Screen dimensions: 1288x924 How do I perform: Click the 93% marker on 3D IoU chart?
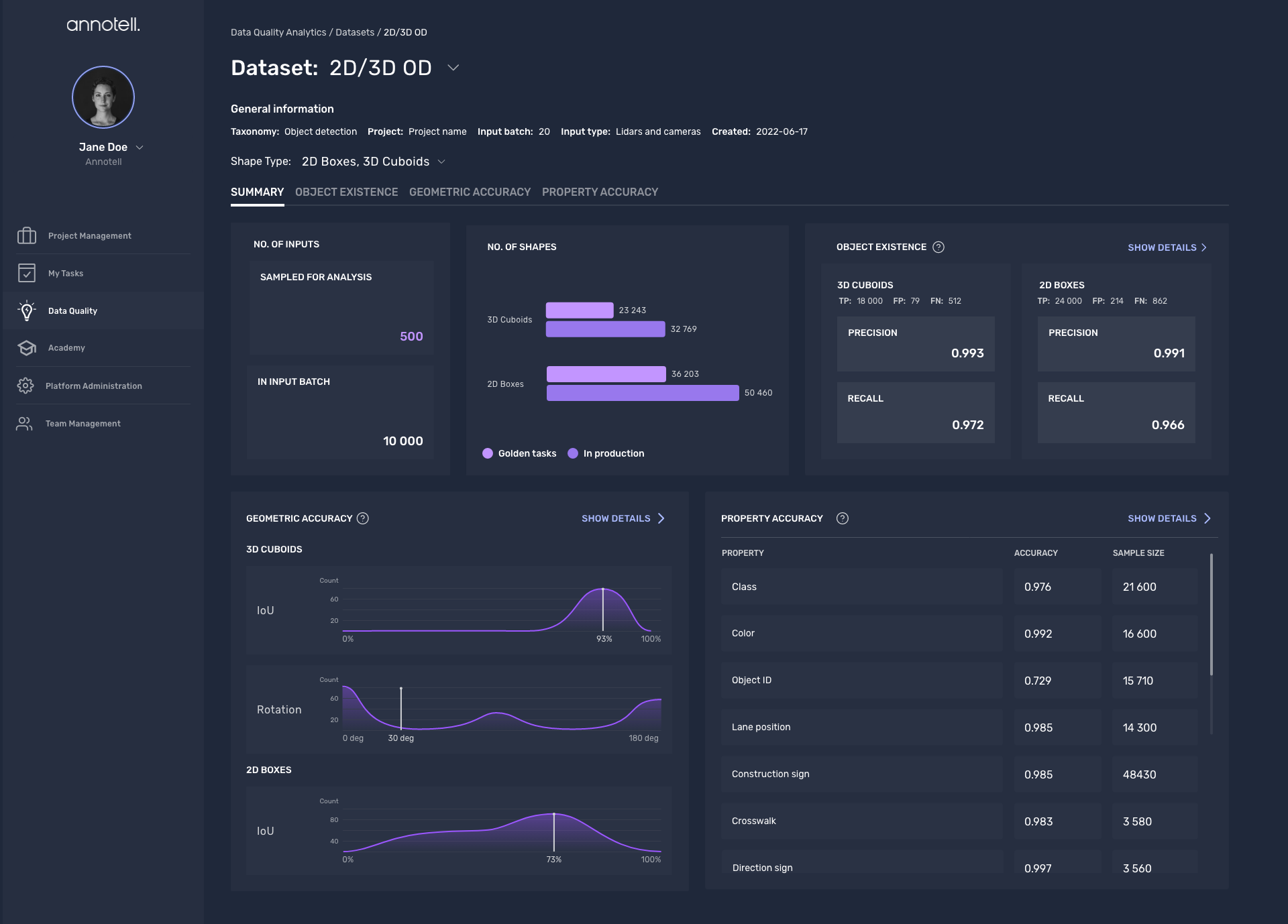click(603, 610)
